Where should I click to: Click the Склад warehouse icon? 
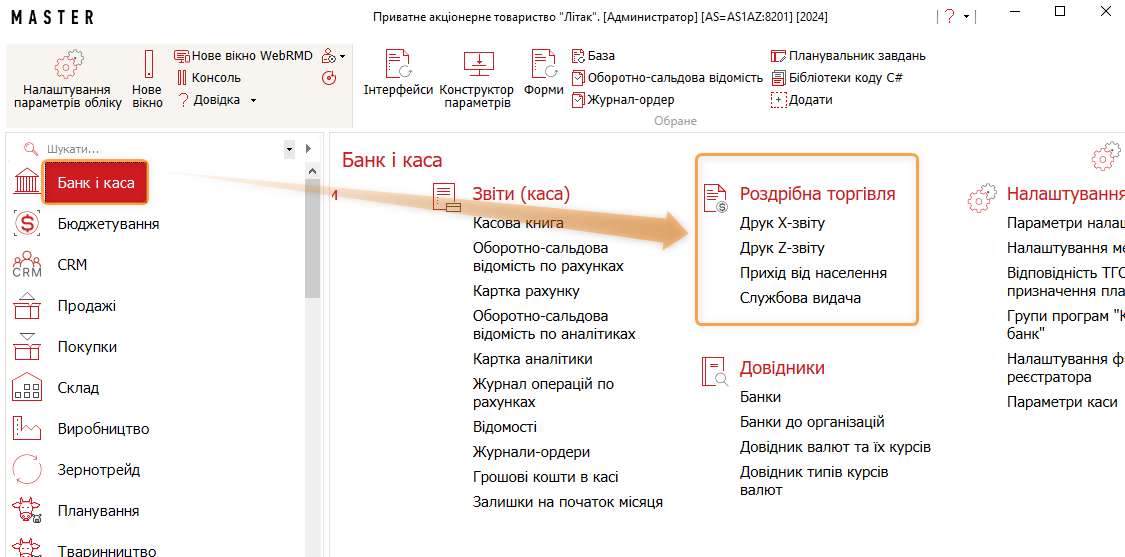tap(27, 388)
